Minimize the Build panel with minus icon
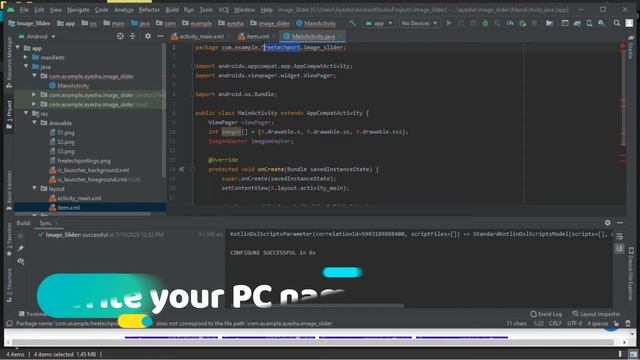This screenshot has height=360, width=640. 620,222
